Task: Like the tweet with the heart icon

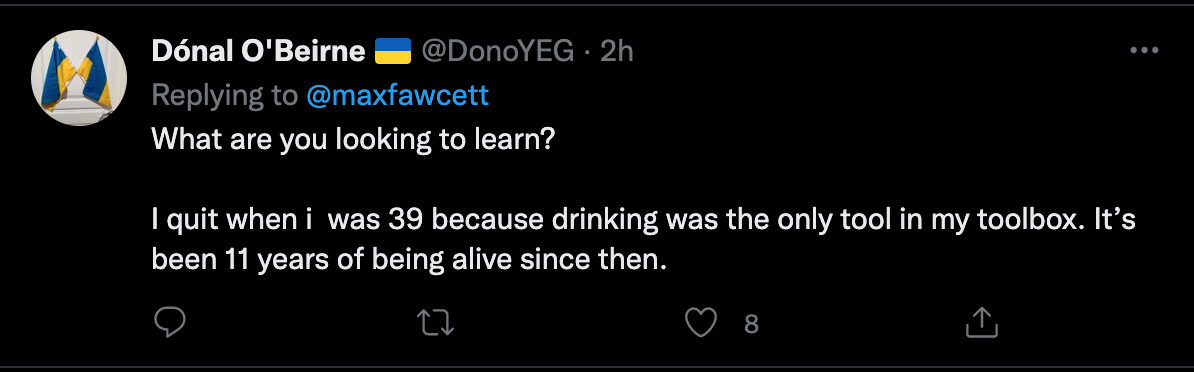Action: tap(701, 323)
